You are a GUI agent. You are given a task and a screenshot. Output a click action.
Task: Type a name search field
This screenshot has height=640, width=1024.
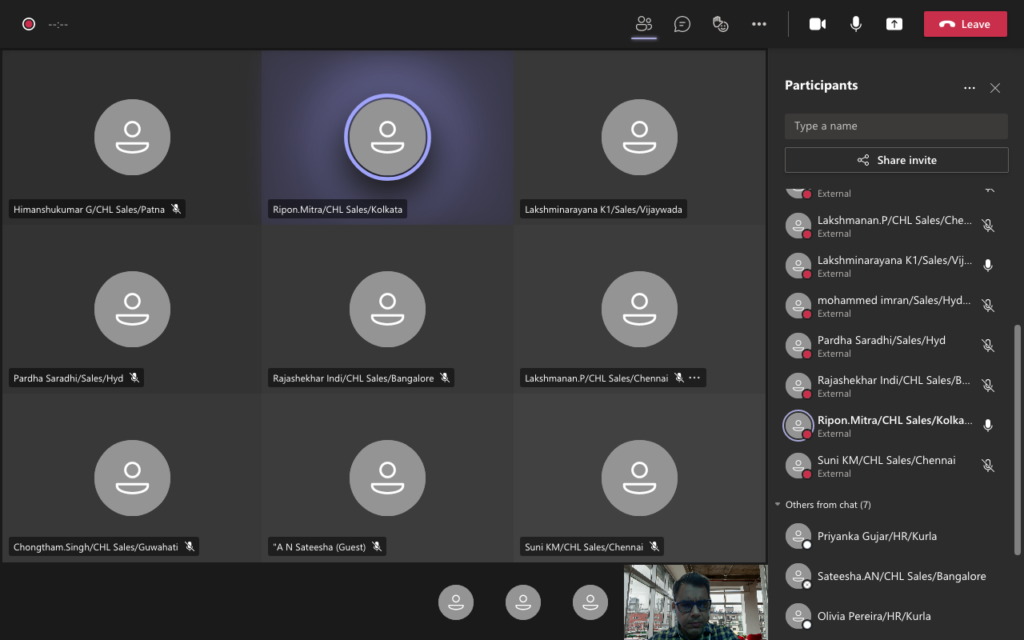coord(896,126)
